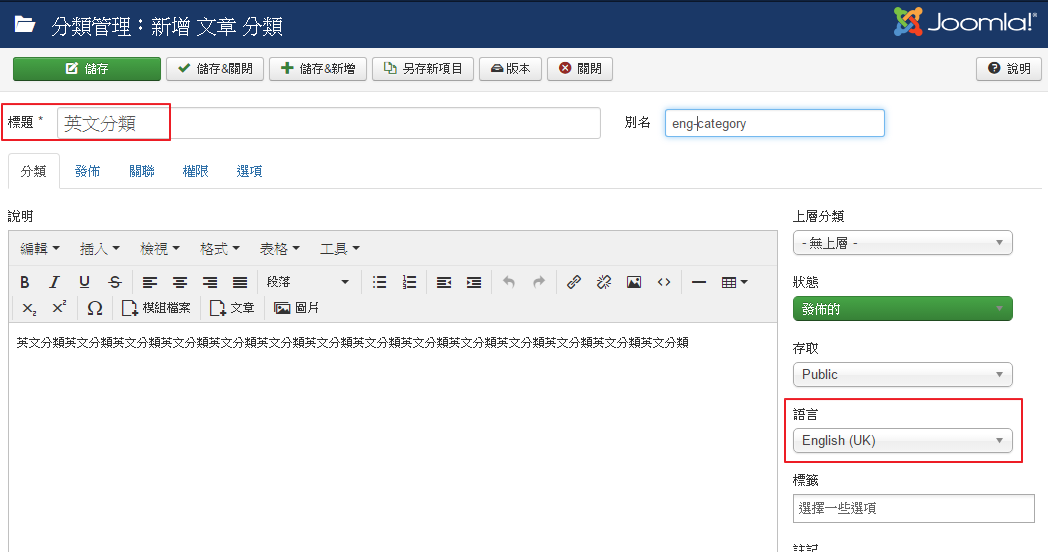Toggle Underline text formatting

[x=85, y=282]
